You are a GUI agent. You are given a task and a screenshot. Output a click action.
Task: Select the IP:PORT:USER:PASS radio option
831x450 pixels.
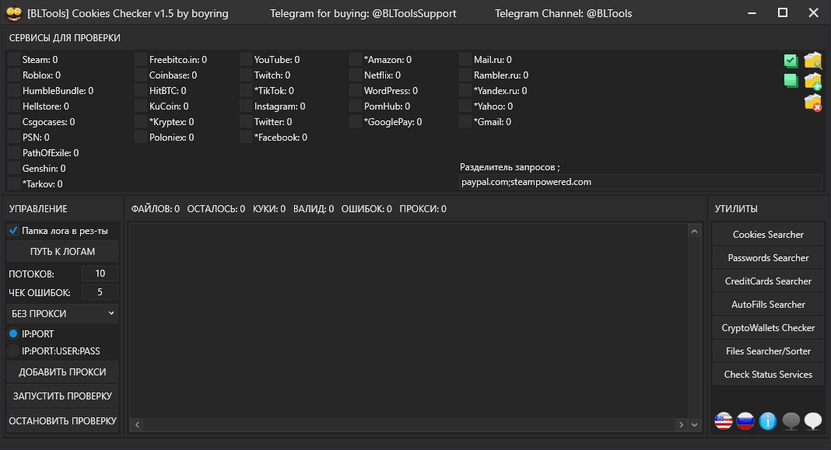click(13, 351)
